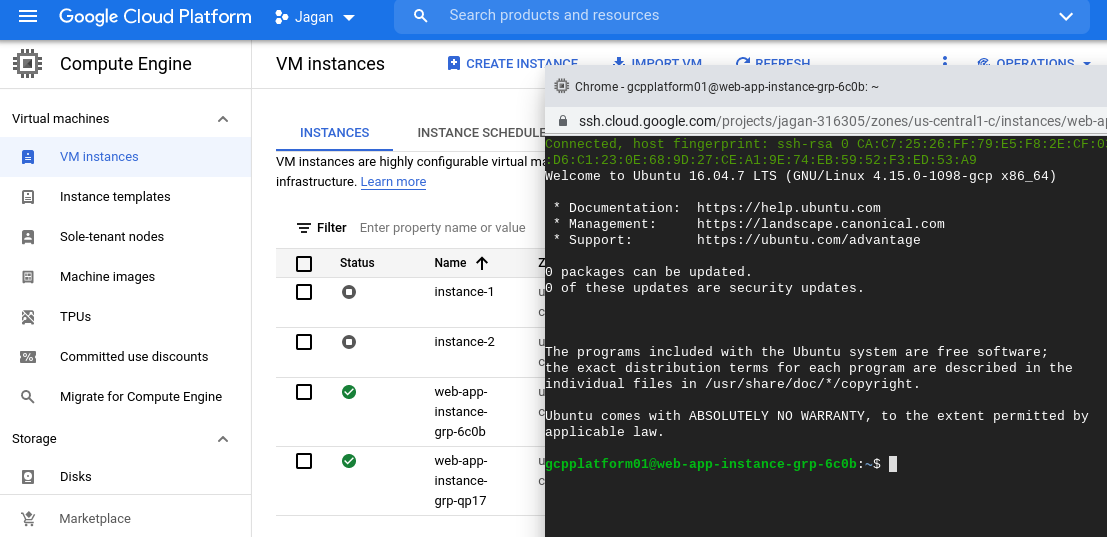Click the Filter icon
Screen dimensions: 1107x537
click(304, 228)
